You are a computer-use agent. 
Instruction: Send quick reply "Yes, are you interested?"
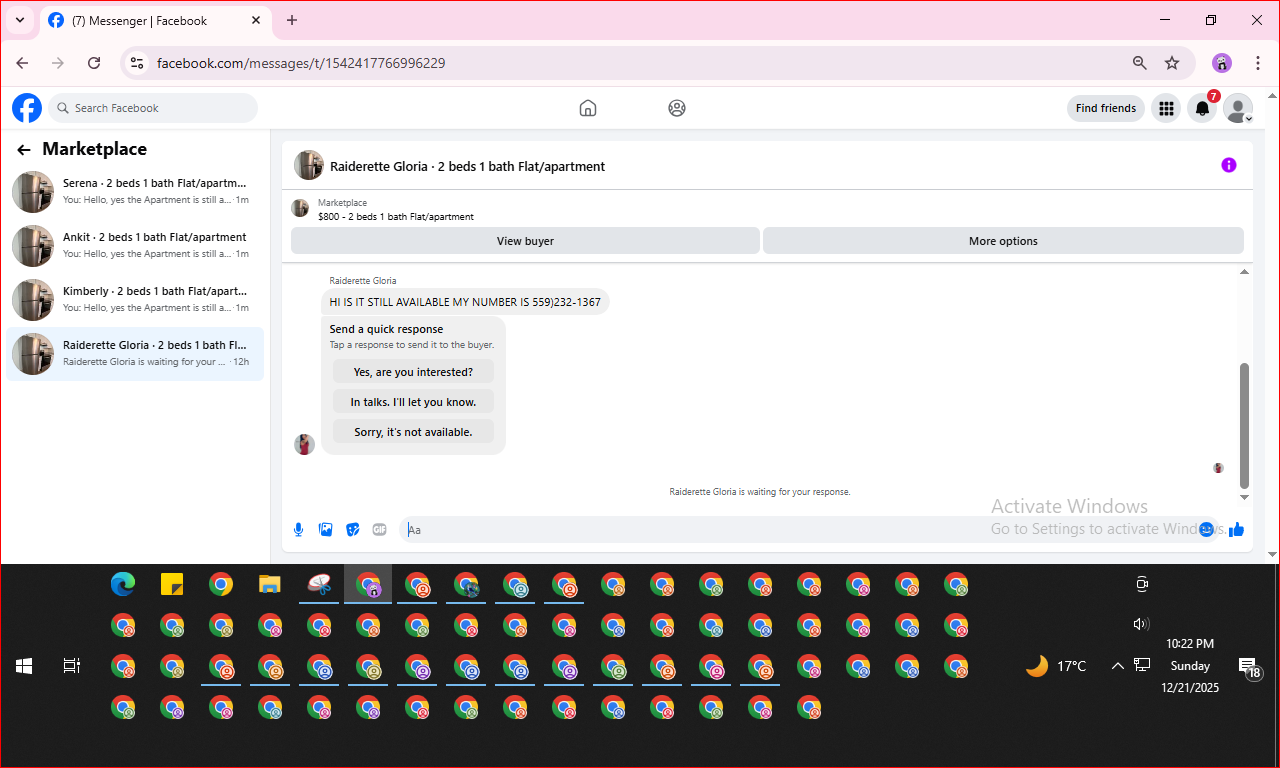pyautogui.click(x=413, y=372)
